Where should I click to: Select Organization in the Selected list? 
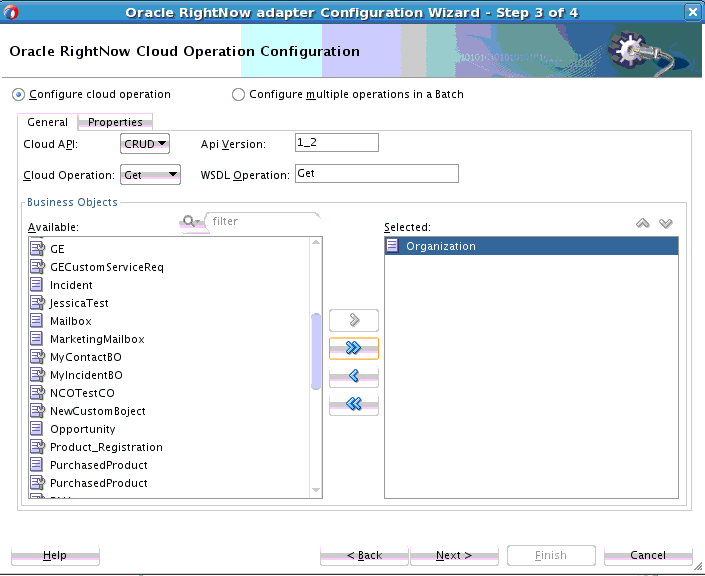point(441,246)
